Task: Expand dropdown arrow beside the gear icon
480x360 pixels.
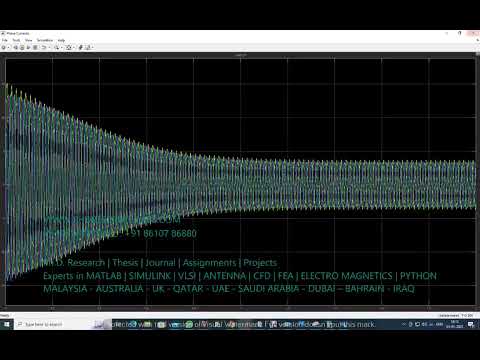Action: pyautogui.click(x=8, y=47)
